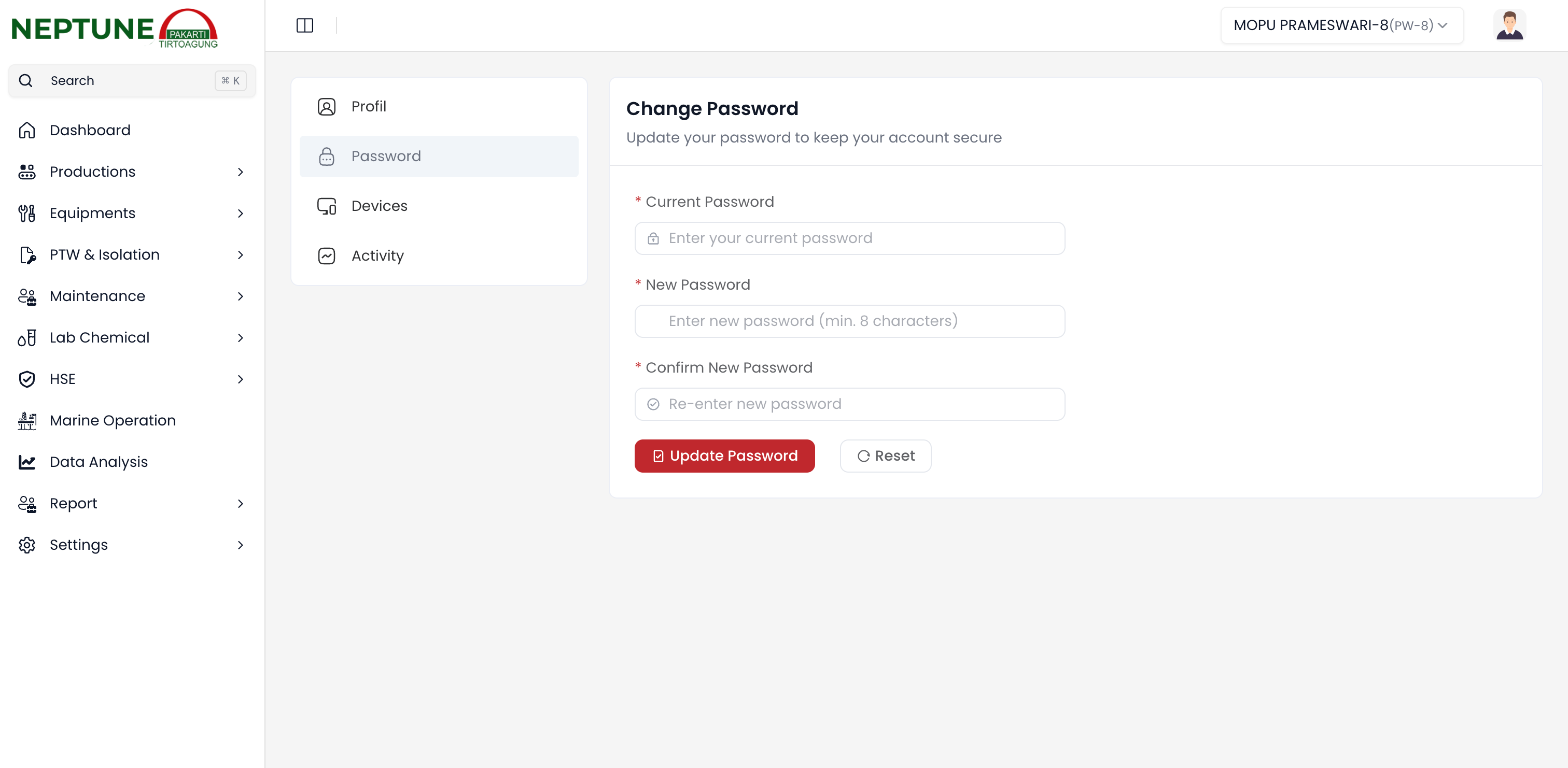Expand the Maintenance section chevron
The width and height of the screenshot is (1568, 768).
pyautogui.click(x=241, y=296)
